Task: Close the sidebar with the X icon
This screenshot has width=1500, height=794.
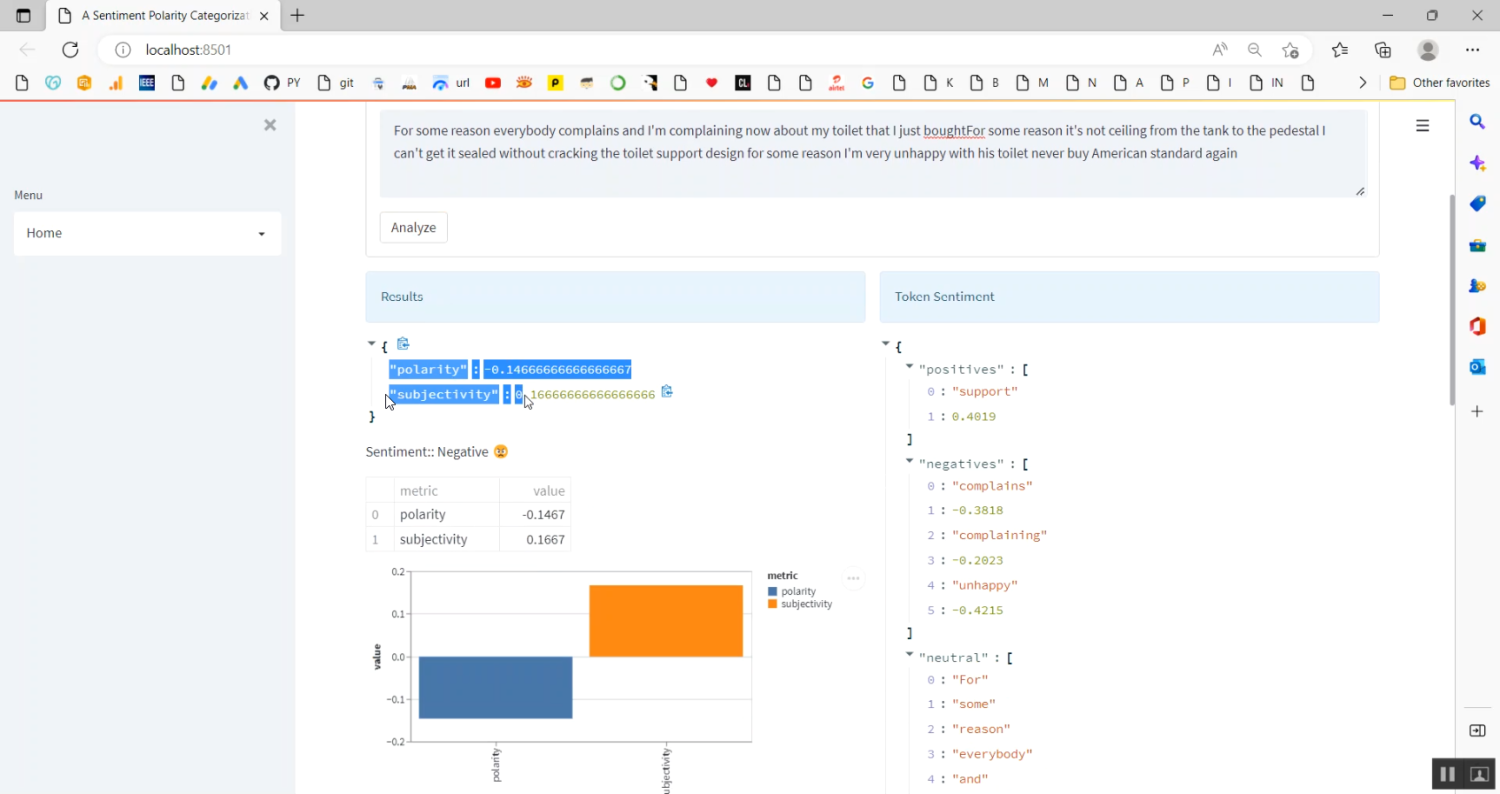Action: click(x=269, y=125)
